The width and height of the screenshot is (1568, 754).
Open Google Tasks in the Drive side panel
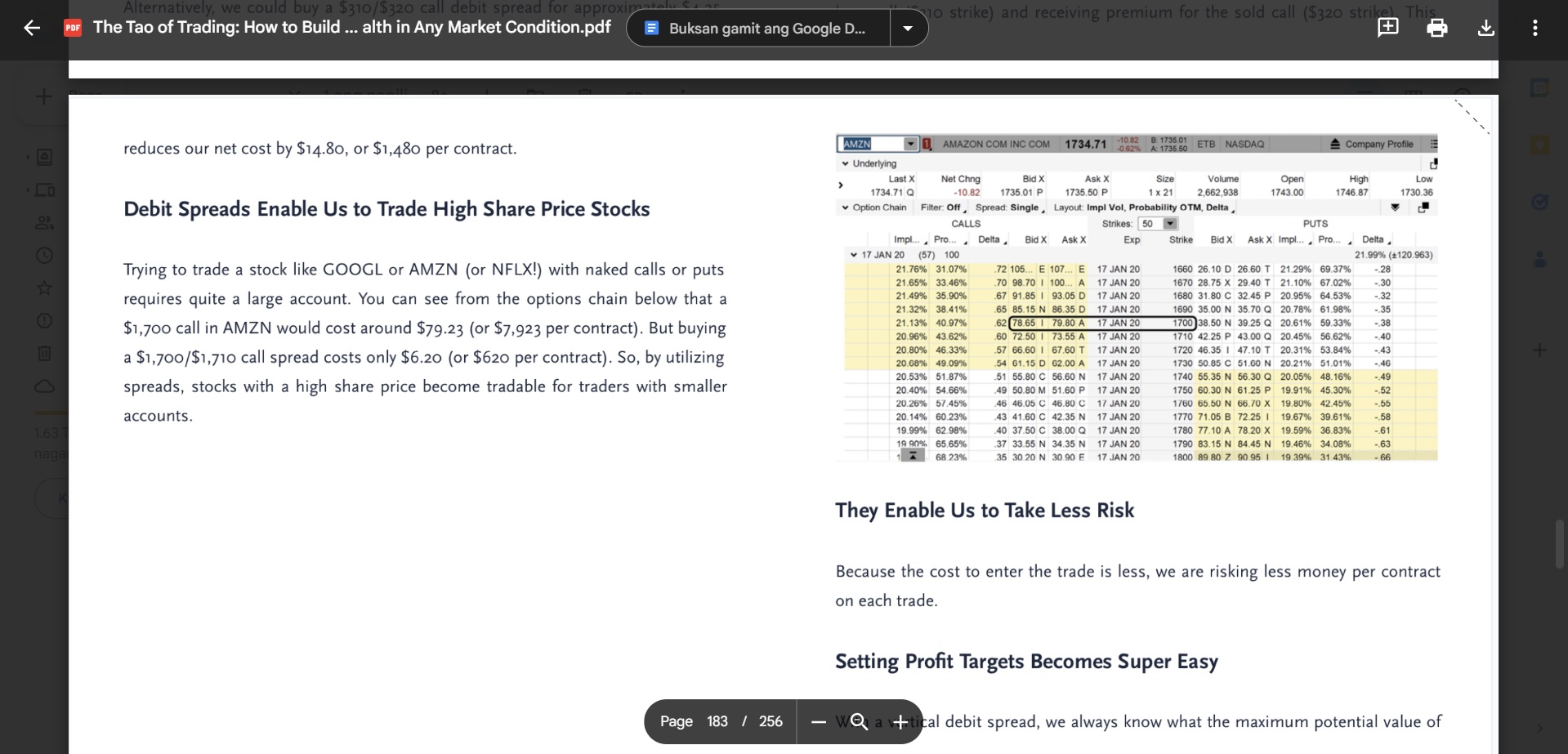click(x=1539, y=203)
